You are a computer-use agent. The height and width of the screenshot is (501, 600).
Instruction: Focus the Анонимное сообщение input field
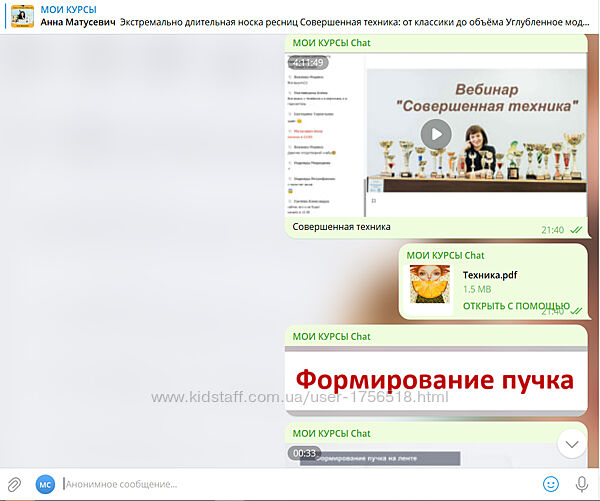pyautogui.click(x=290, y=484)
